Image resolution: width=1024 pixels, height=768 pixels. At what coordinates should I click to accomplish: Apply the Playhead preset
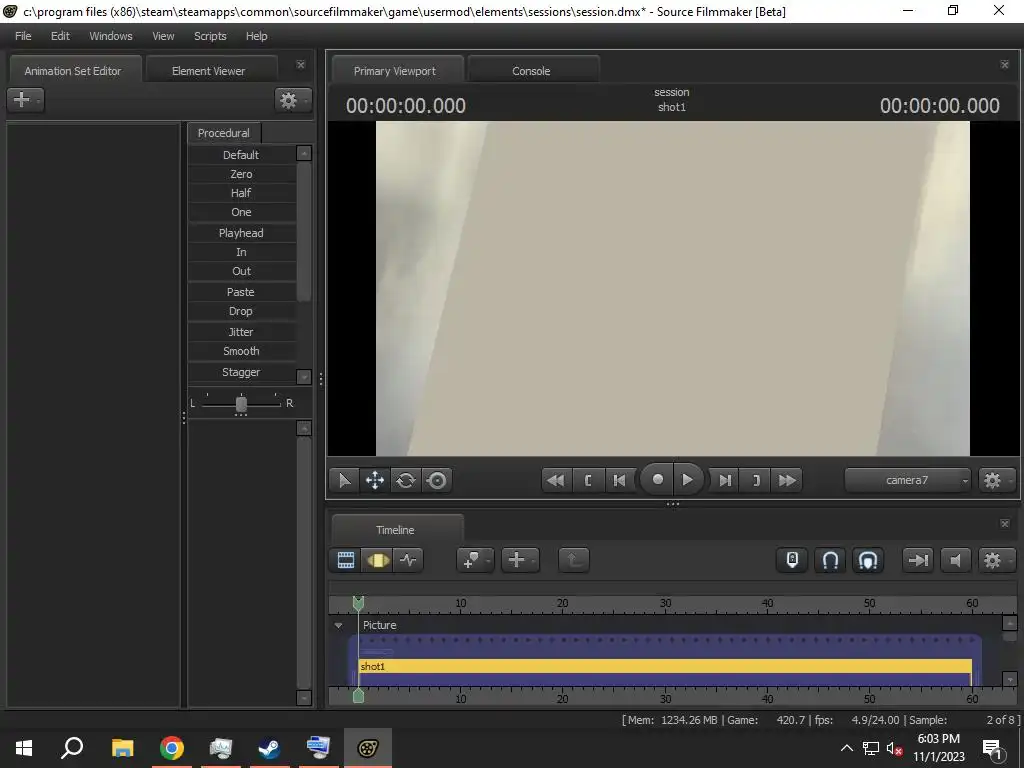pyautogui.click(x=241, y=232)
